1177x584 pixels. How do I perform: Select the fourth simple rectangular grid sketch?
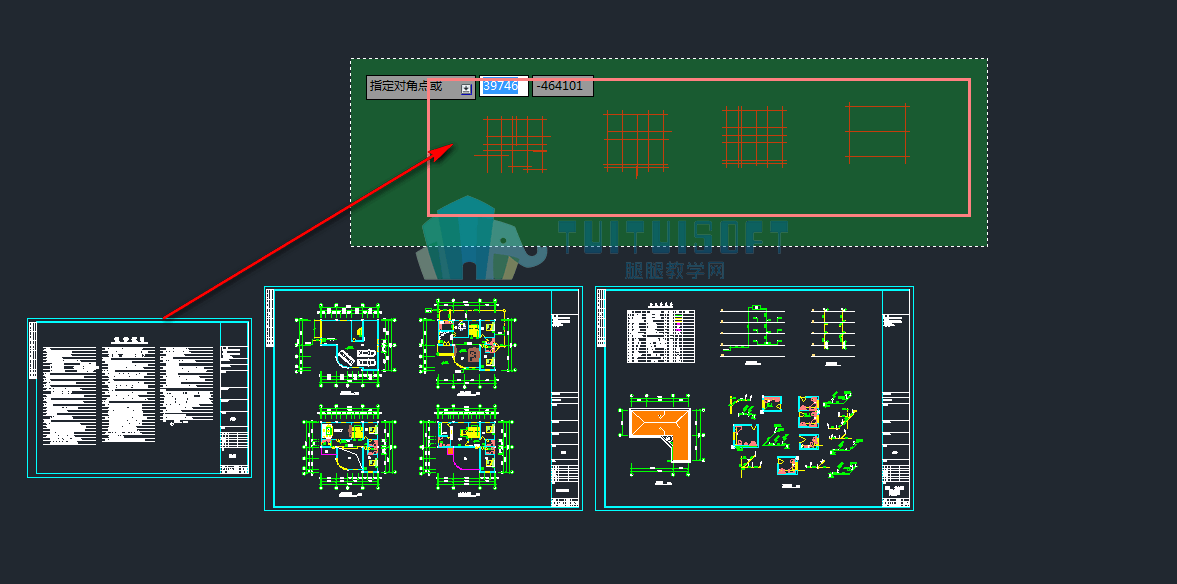(x=877, y=133)
